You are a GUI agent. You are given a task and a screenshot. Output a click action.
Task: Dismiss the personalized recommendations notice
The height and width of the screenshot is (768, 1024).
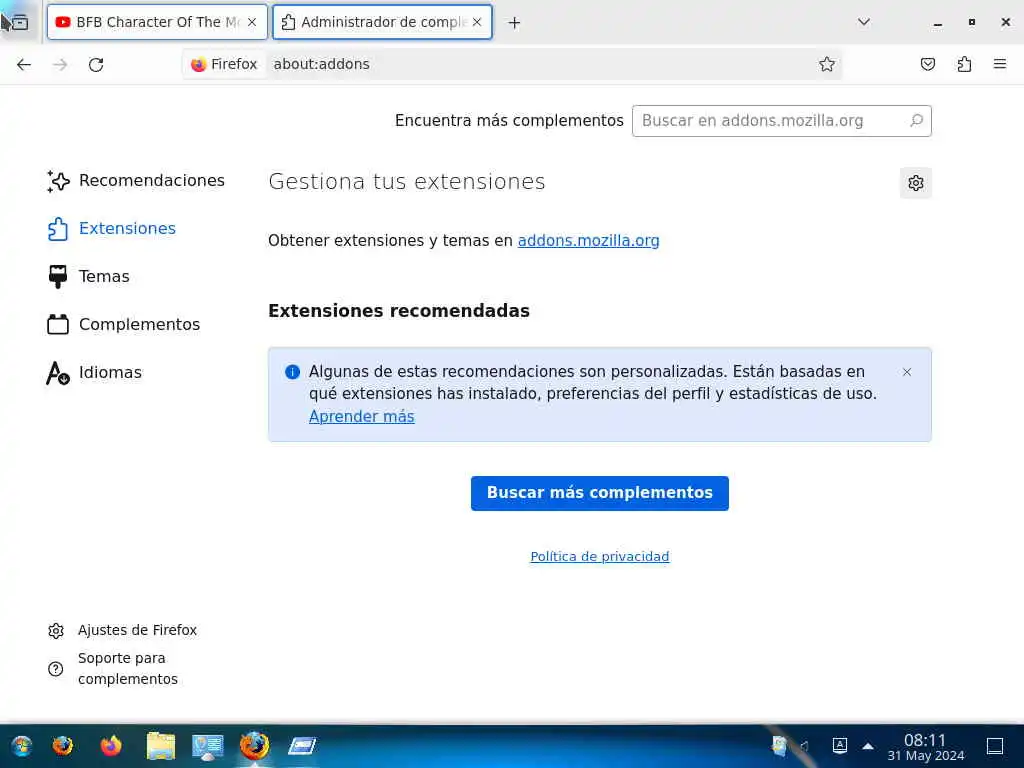906,372
